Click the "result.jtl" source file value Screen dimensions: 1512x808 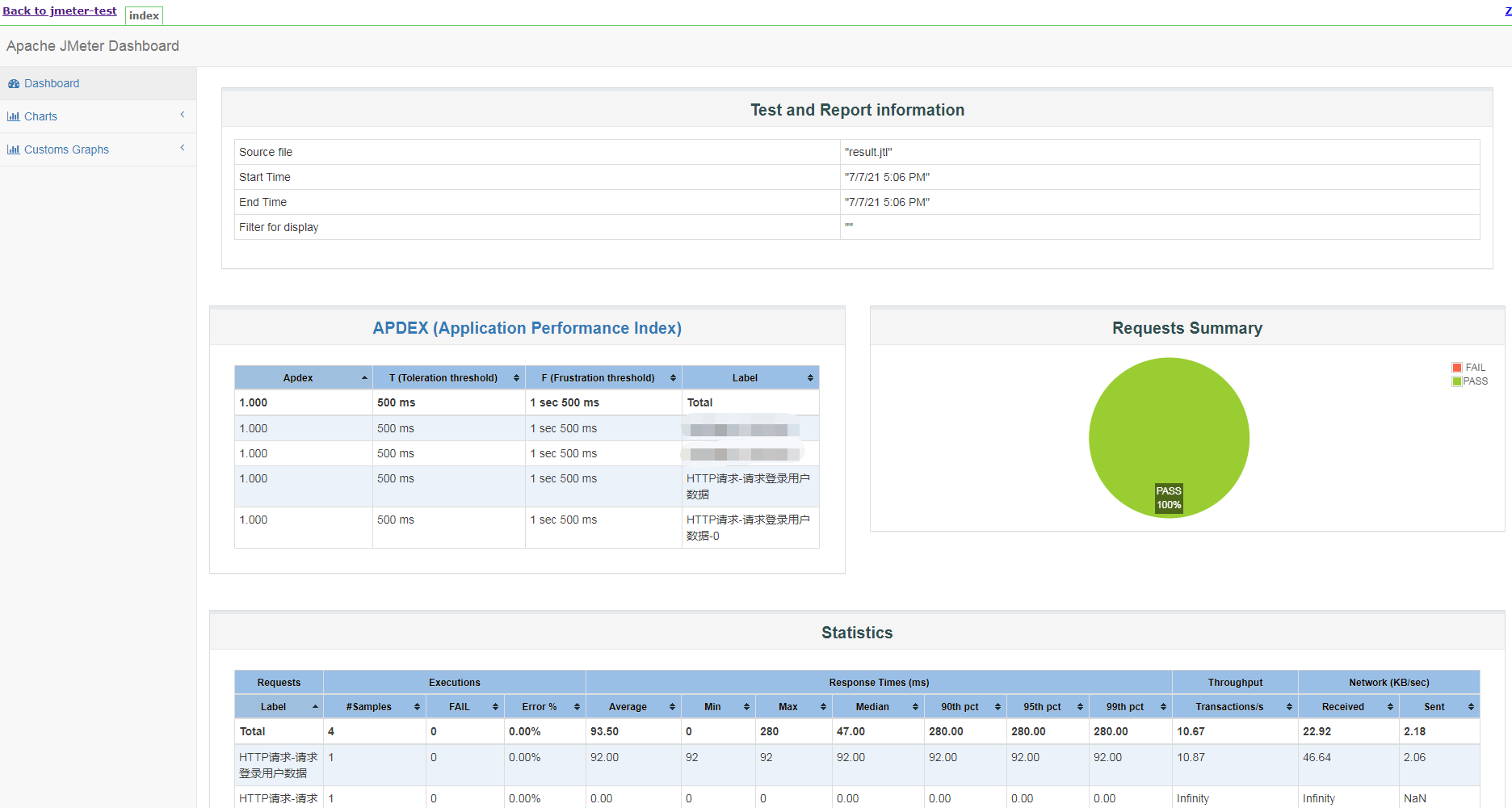point(868,152)
